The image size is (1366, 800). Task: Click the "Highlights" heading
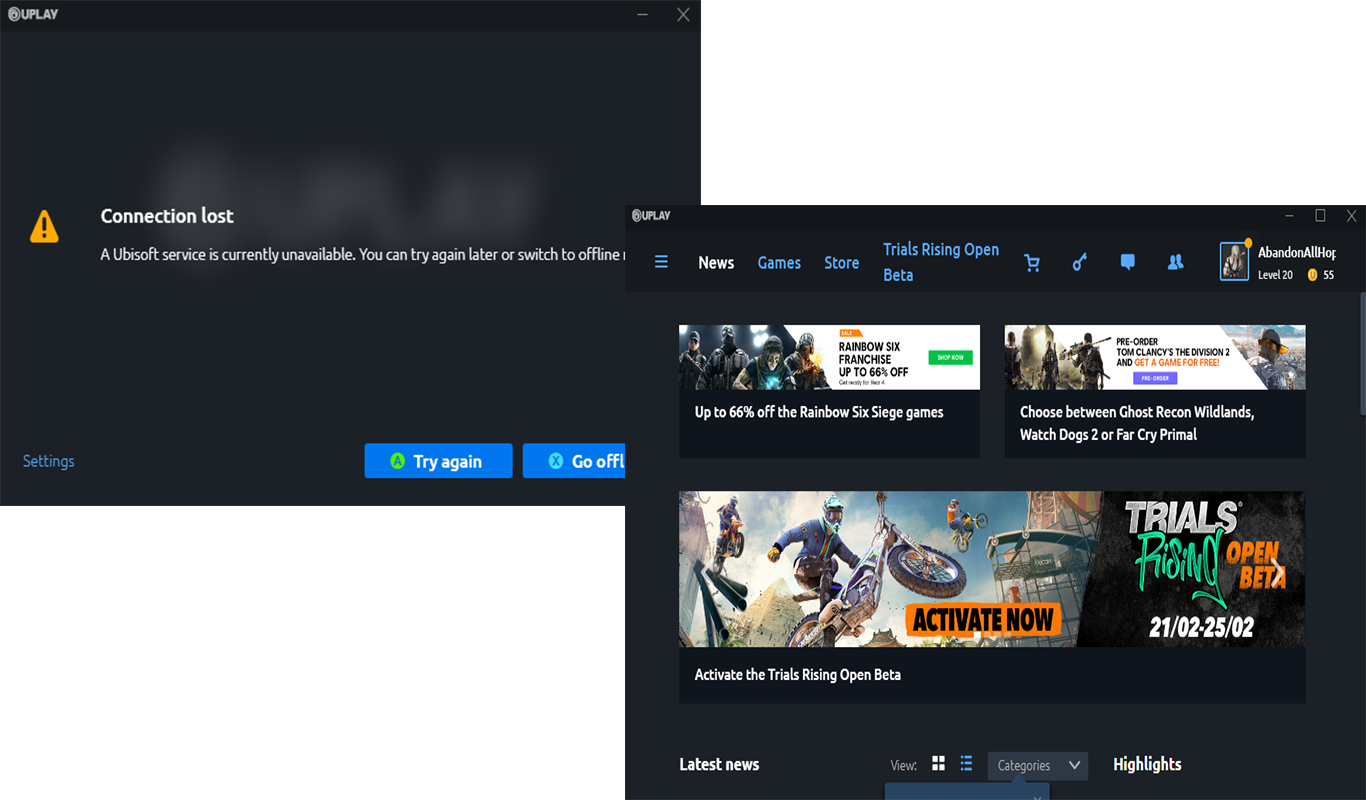(1147, 764)
